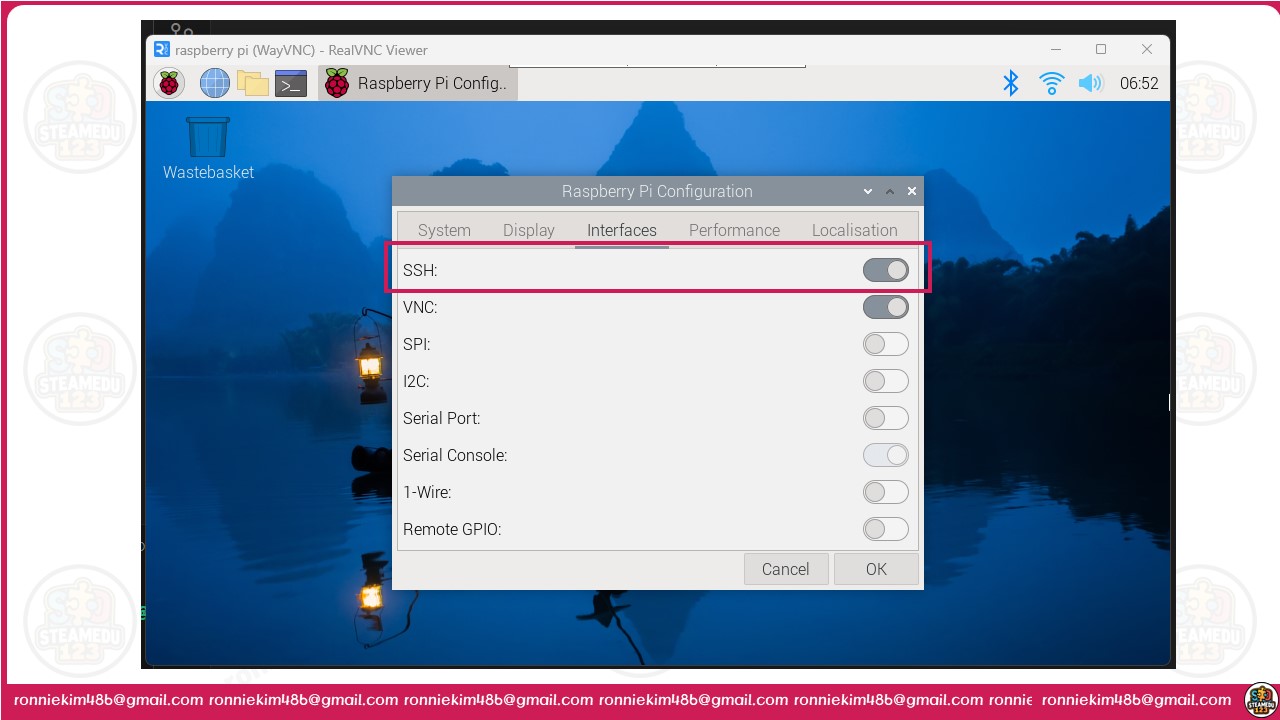Switch to the Display tab
The image size is (1280, 720).
528,230
